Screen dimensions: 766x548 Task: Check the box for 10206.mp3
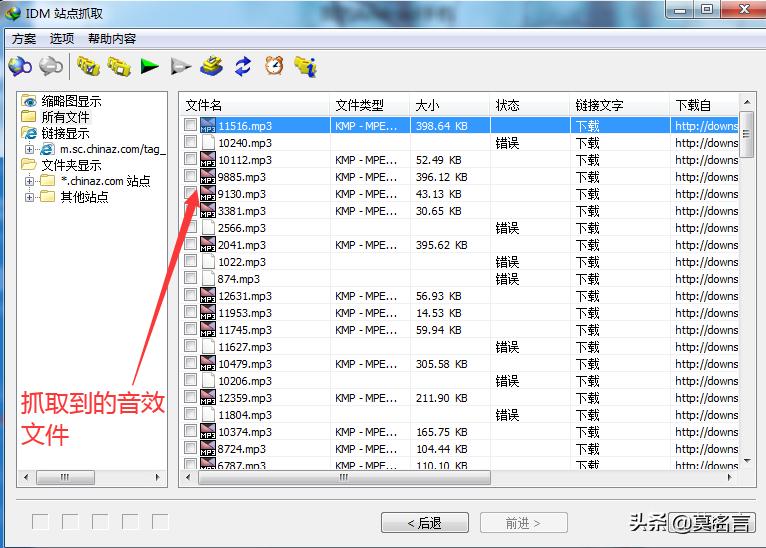pyautogui.click(x=191, y=379)
